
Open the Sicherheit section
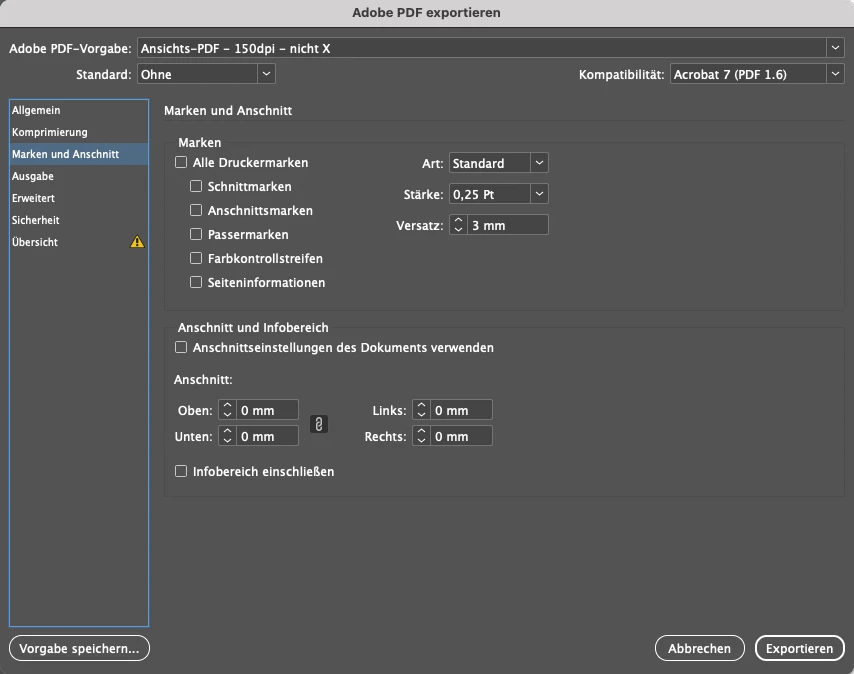point(78,220)
